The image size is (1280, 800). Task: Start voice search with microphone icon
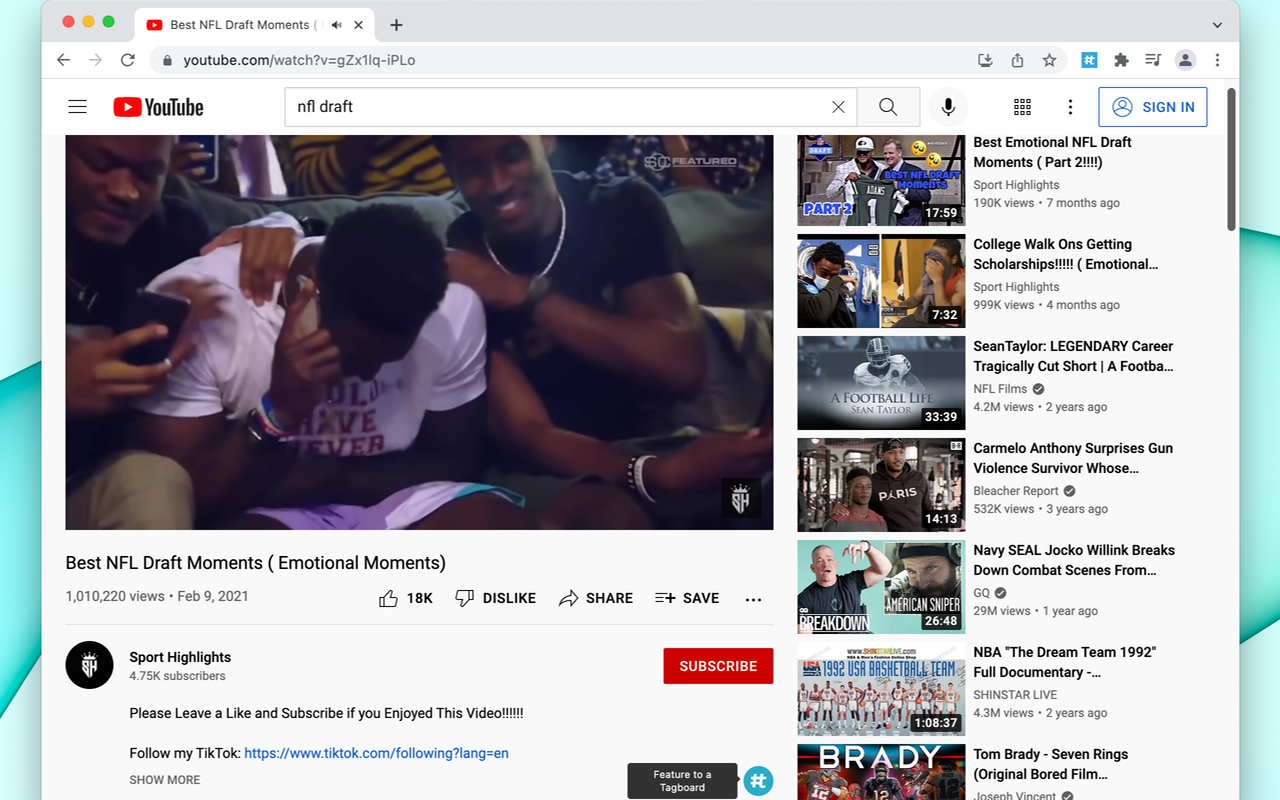click(x=948, y=107)
